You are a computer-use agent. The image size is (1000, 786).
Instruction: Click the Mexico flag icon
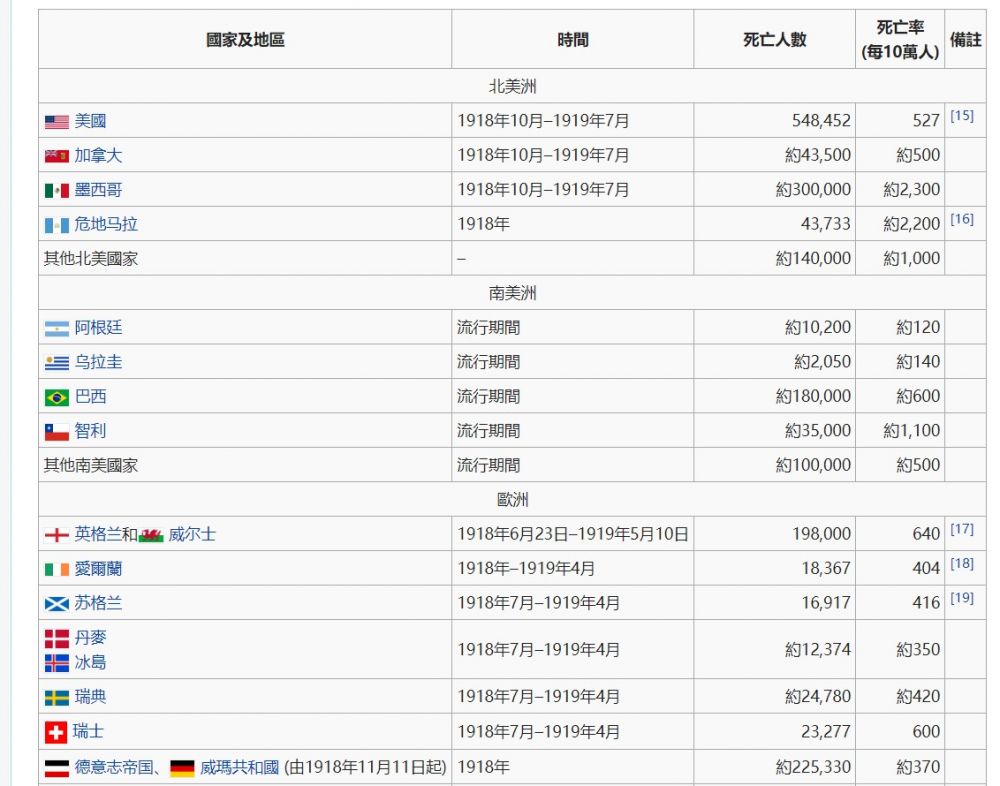pos(56,190)
